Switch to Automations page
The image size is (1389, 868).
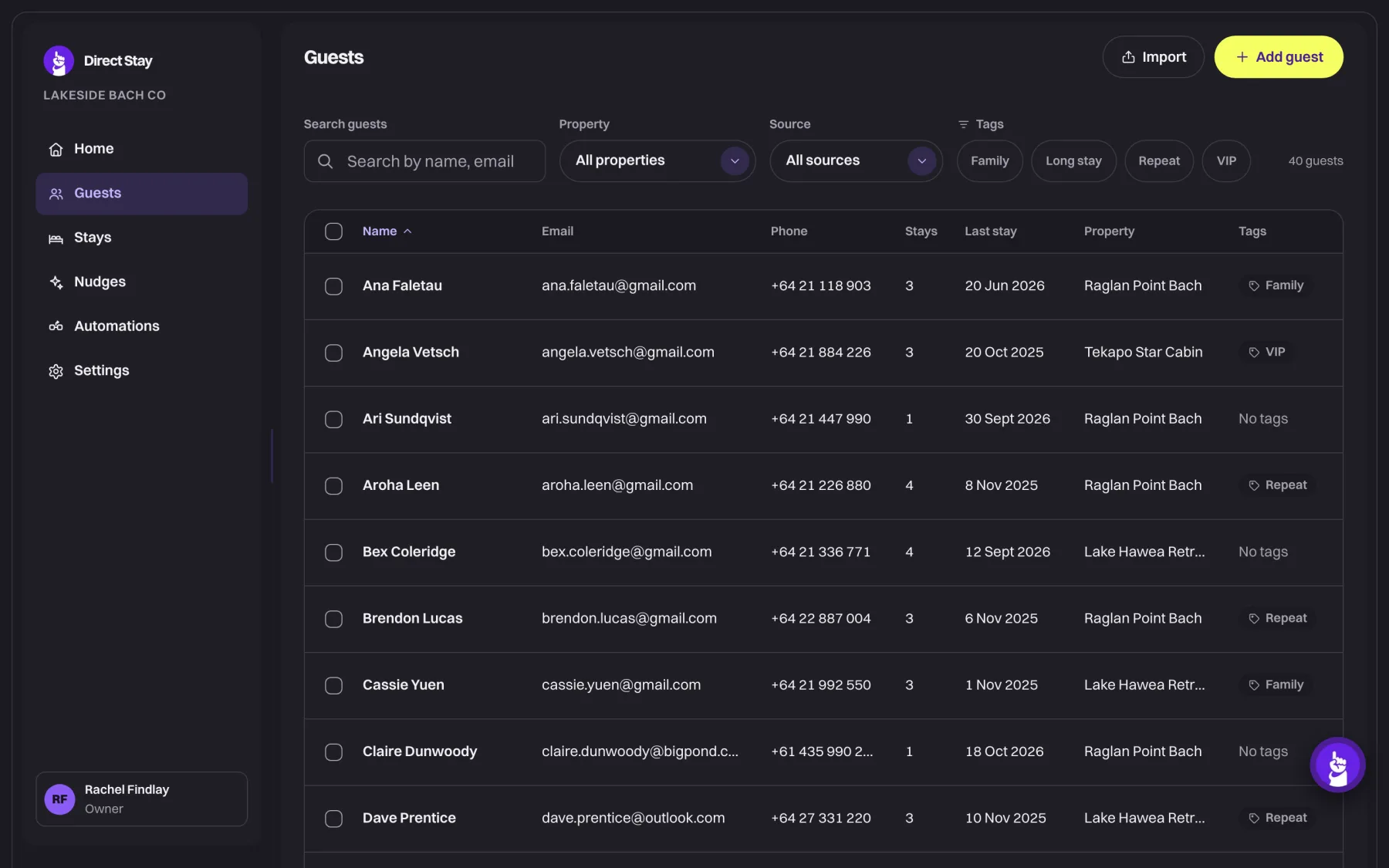[141, 326]
